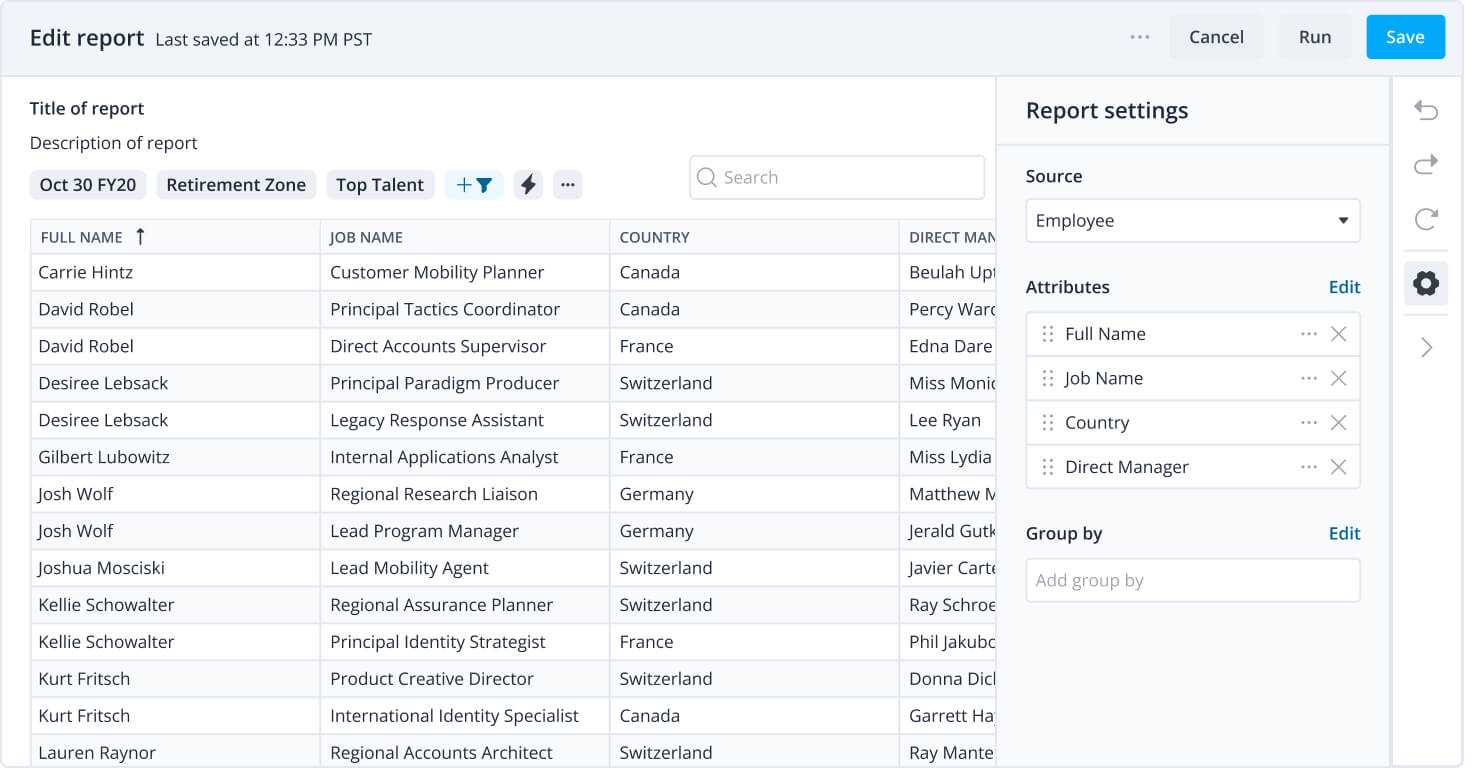Click Lee Ryan in Direct Manager column
The image size is (1476, 768).
tap(945, 420)
